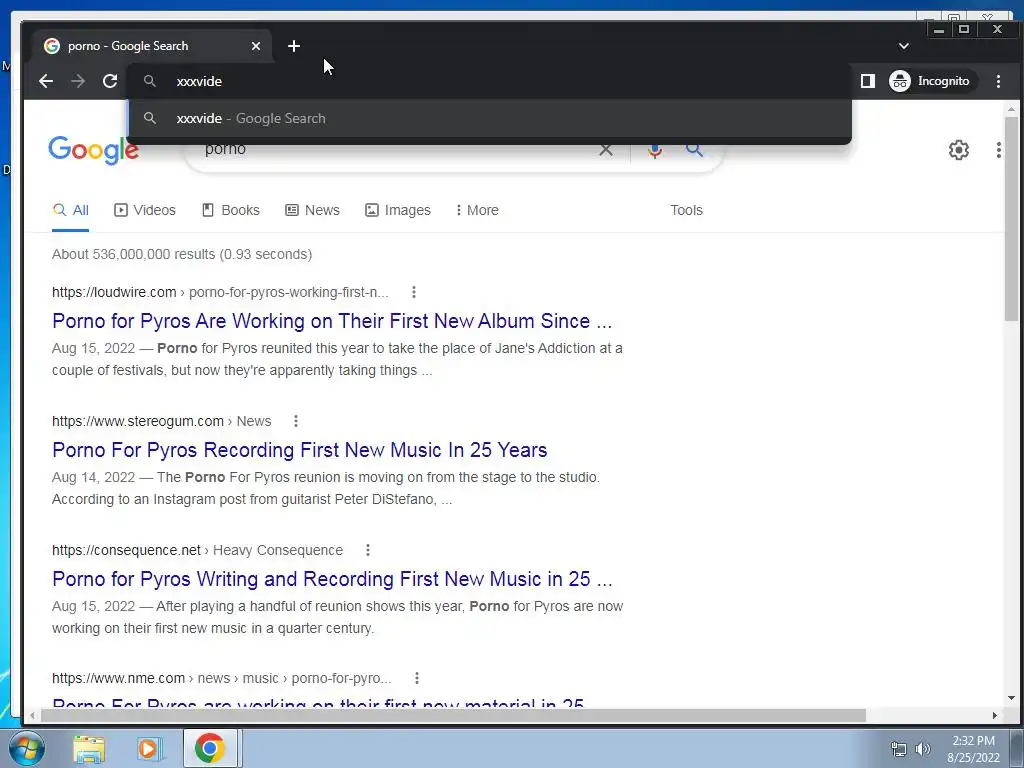Switch to the Books tab
This screenshot has width=1024, height=768.
[231, 210]
